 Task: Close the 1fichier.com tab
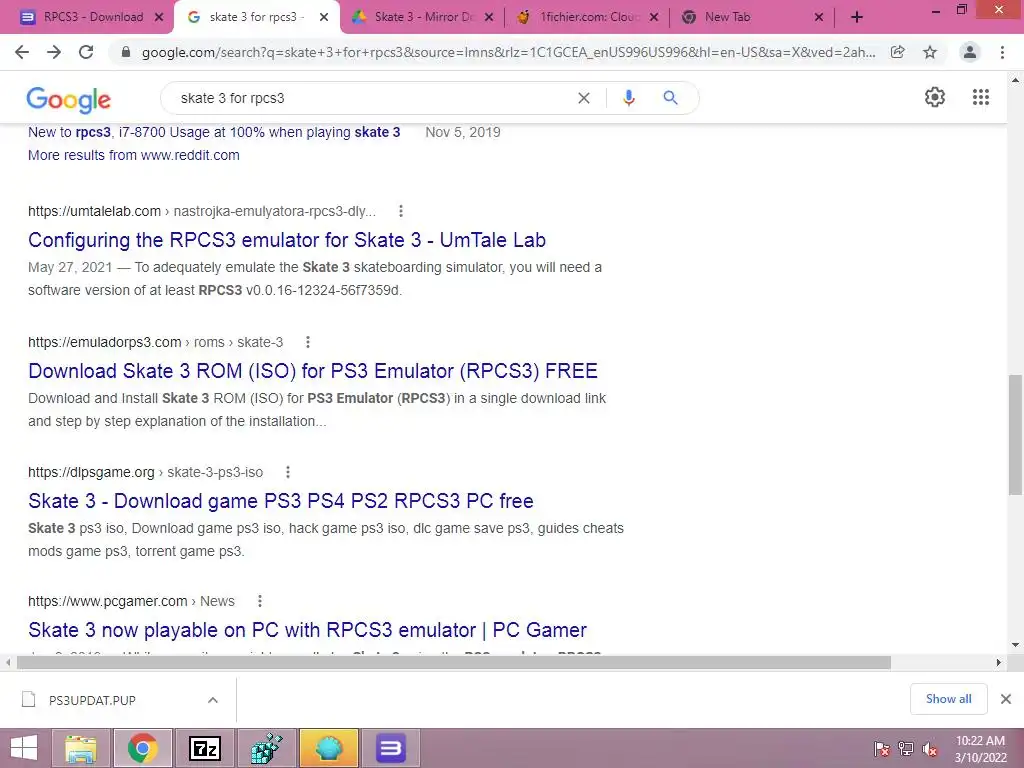tap(654, 18)
